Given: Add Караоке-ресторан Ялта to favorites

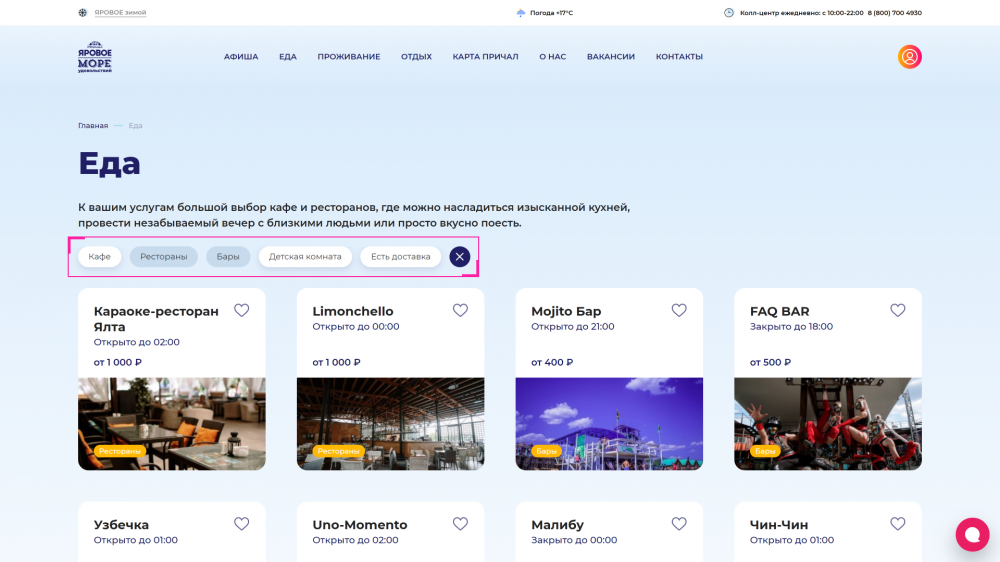Looking at the screenshot, I should coord(241,311).
